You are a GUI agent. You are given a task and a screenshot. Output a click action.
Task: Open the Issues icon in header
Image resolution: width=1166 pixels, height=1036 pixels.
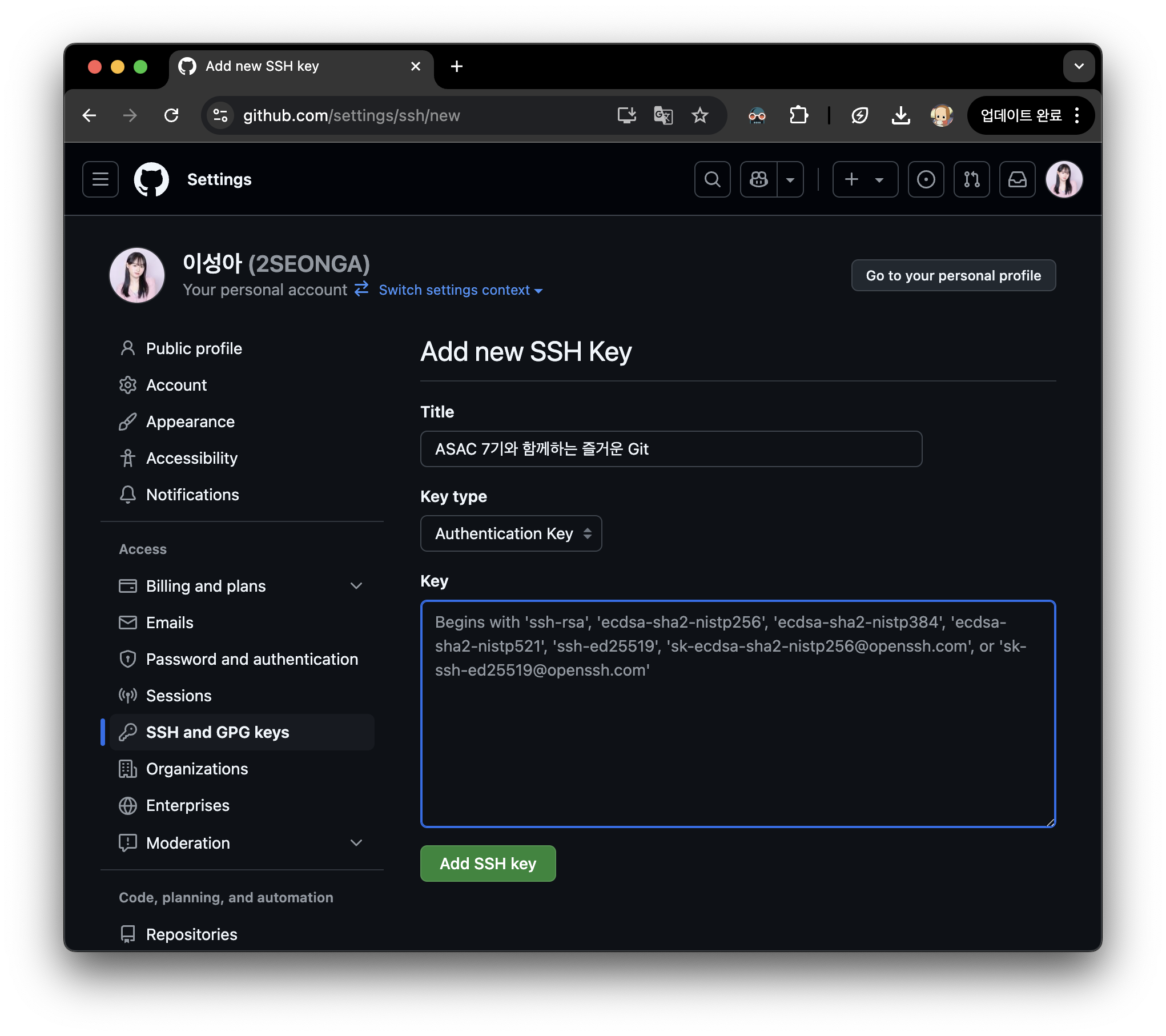926,179
